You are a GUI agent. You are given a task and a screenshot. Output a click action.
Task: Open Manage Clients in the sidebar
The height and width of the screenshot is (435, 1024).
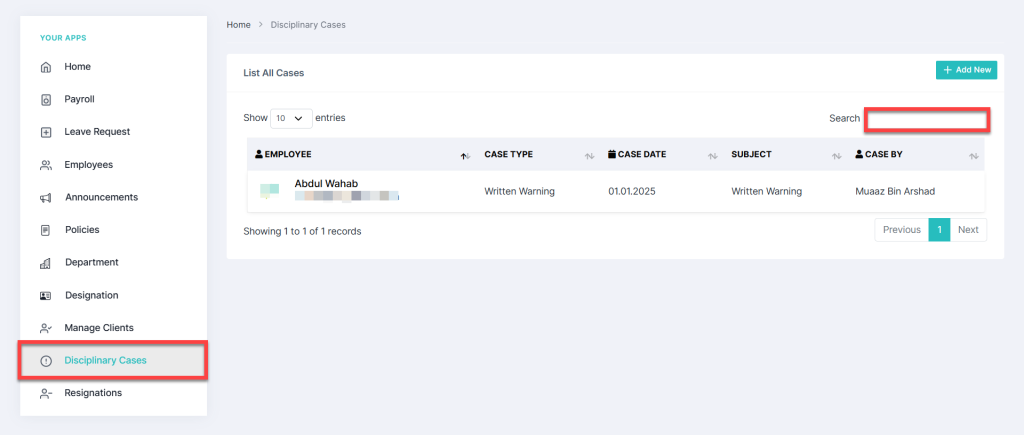pos(99,328)
